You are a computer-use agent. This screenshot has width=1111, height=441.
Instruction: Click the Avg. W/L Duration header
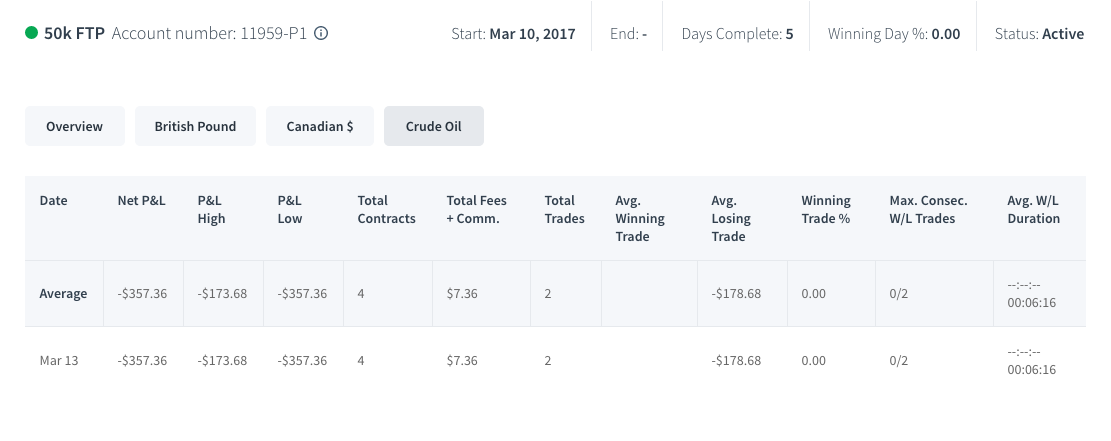pyautogui.click(x=1034, y=209)
